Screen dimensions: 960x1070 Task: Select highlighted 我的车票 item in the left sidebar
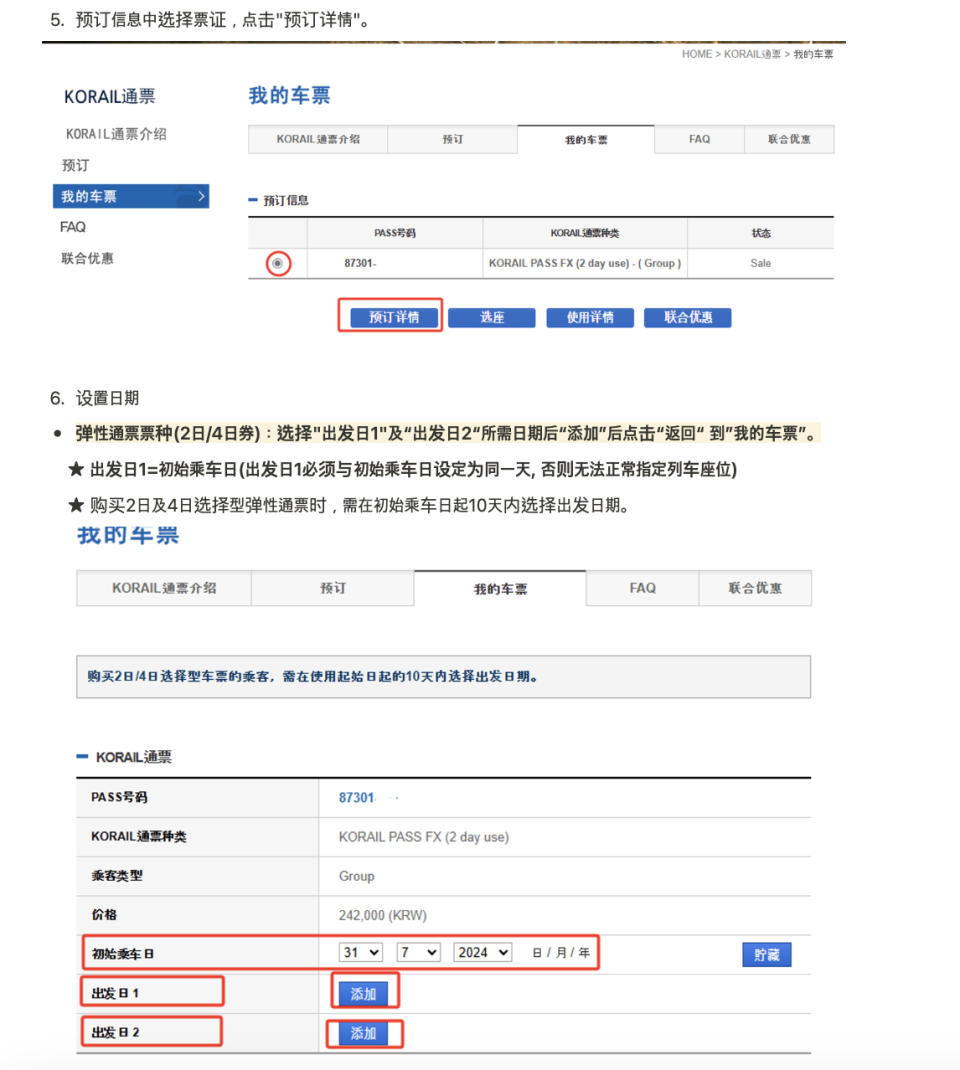click(x=131, y=197)
